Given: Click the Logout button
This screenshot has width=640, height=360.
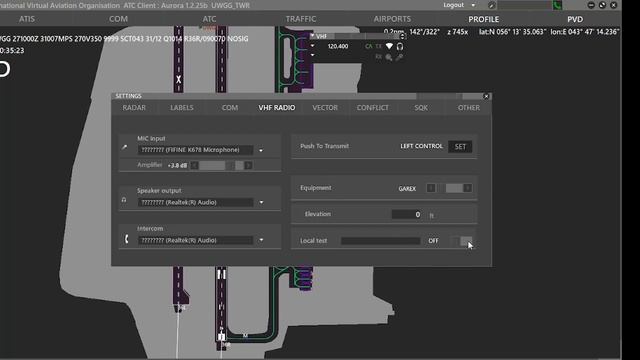Looking at the screenshot, I should [453, 5].
